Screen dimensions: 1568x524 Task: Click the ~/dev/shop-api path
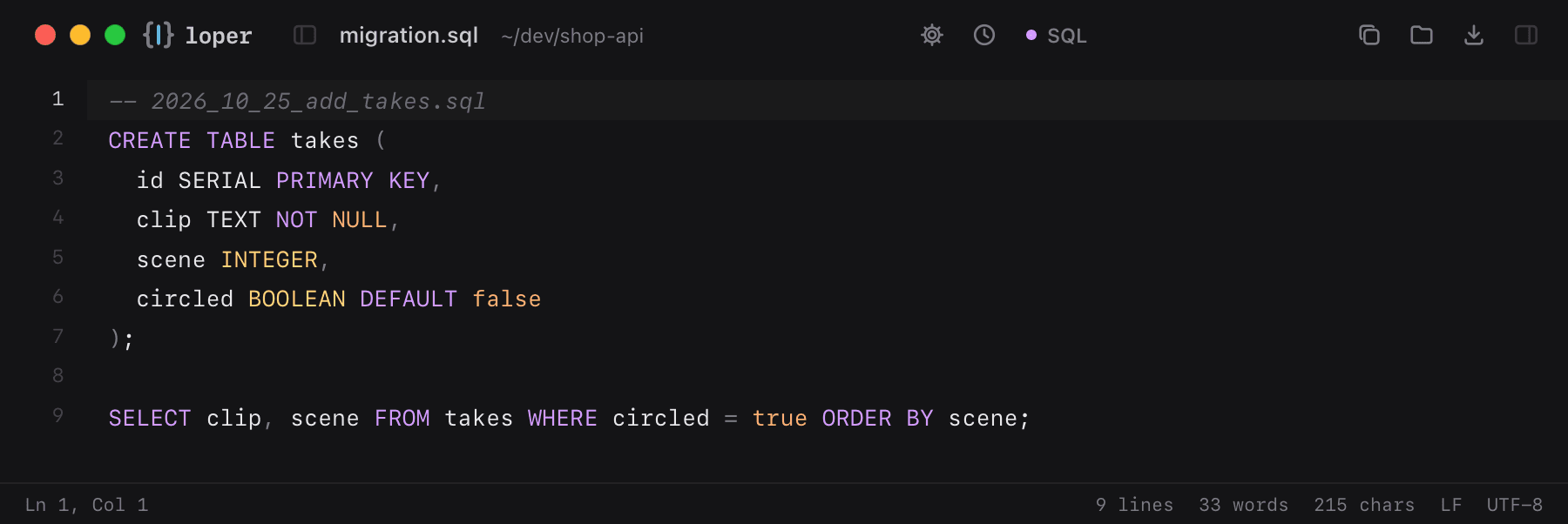[x=572, y=36]
